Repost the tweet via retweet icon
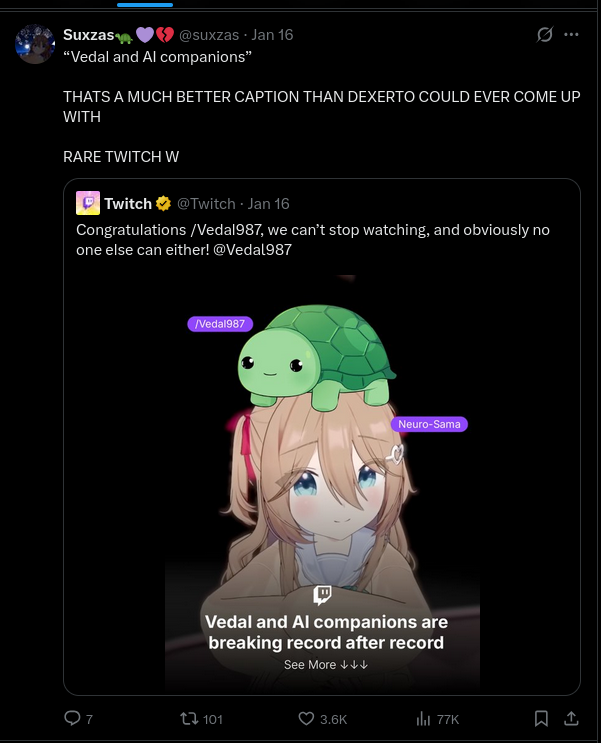 pyautogui.click(x=189, y=719)
